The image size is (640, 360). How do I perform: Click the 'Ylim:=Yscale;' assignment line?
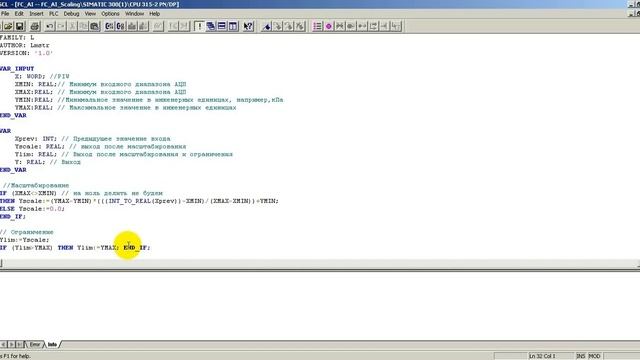point(24,240)
